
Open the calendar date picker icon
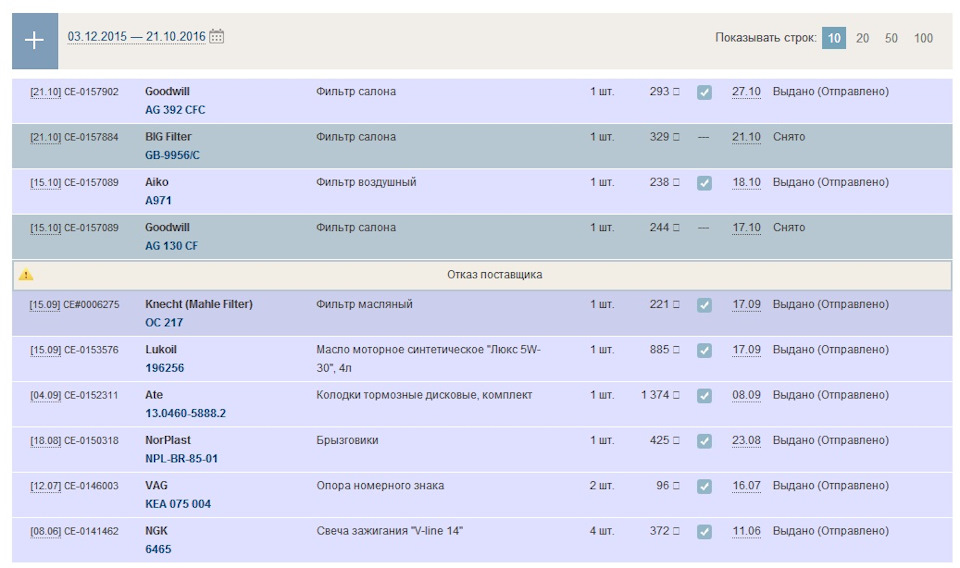(x=217, y=37)
